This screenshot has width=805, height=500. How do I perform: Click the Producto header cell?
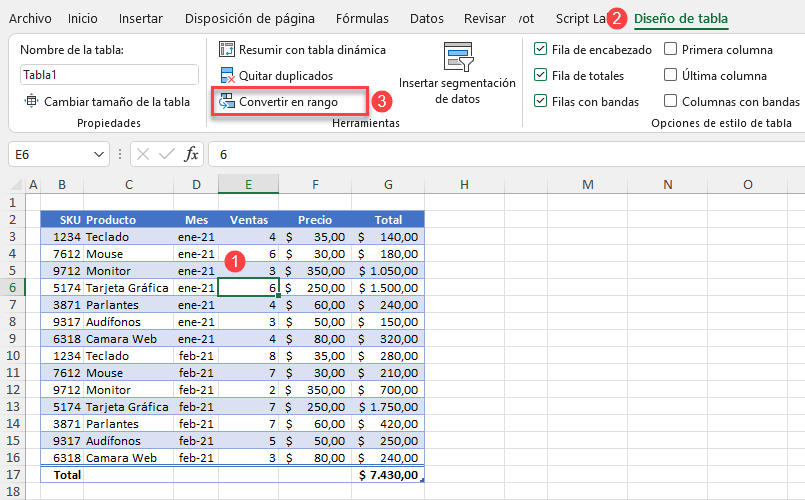pos(128,220)
